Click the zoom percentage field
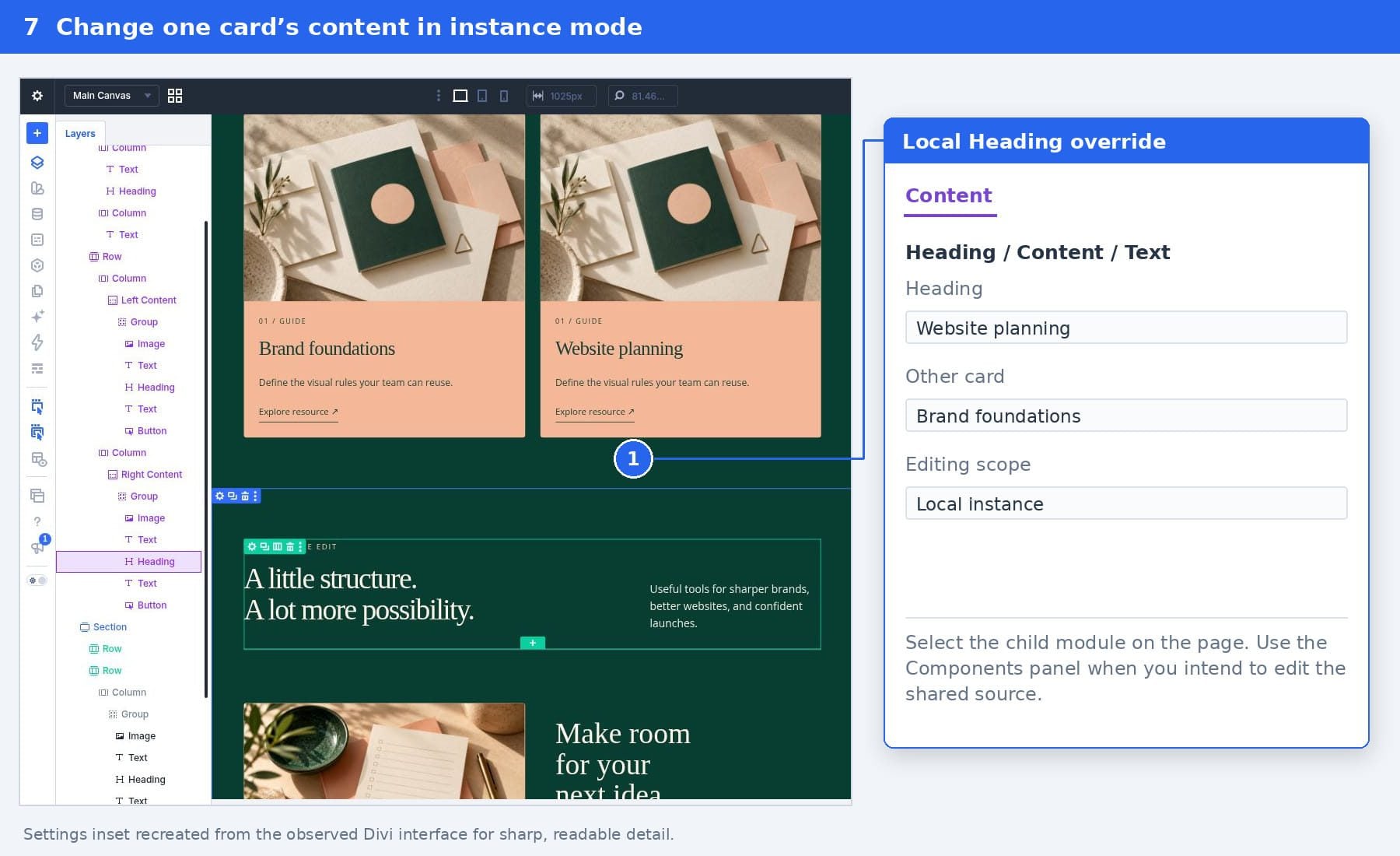Image resolution: width=1400 pixels, height=856 pixels. pyautogui.click(x=642, y=96)
